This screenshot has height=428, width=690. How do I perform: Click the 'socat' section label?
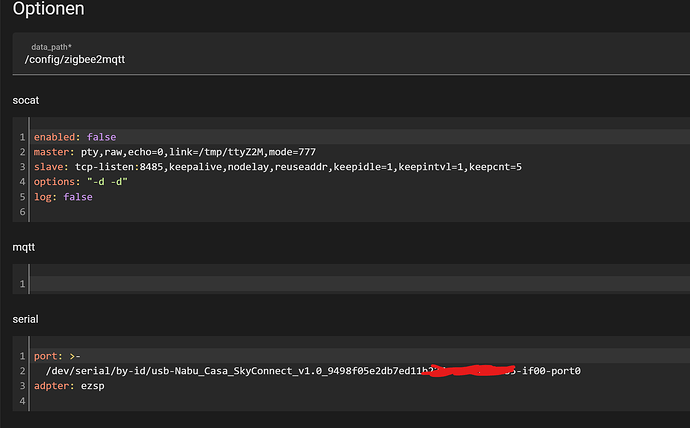26,100
